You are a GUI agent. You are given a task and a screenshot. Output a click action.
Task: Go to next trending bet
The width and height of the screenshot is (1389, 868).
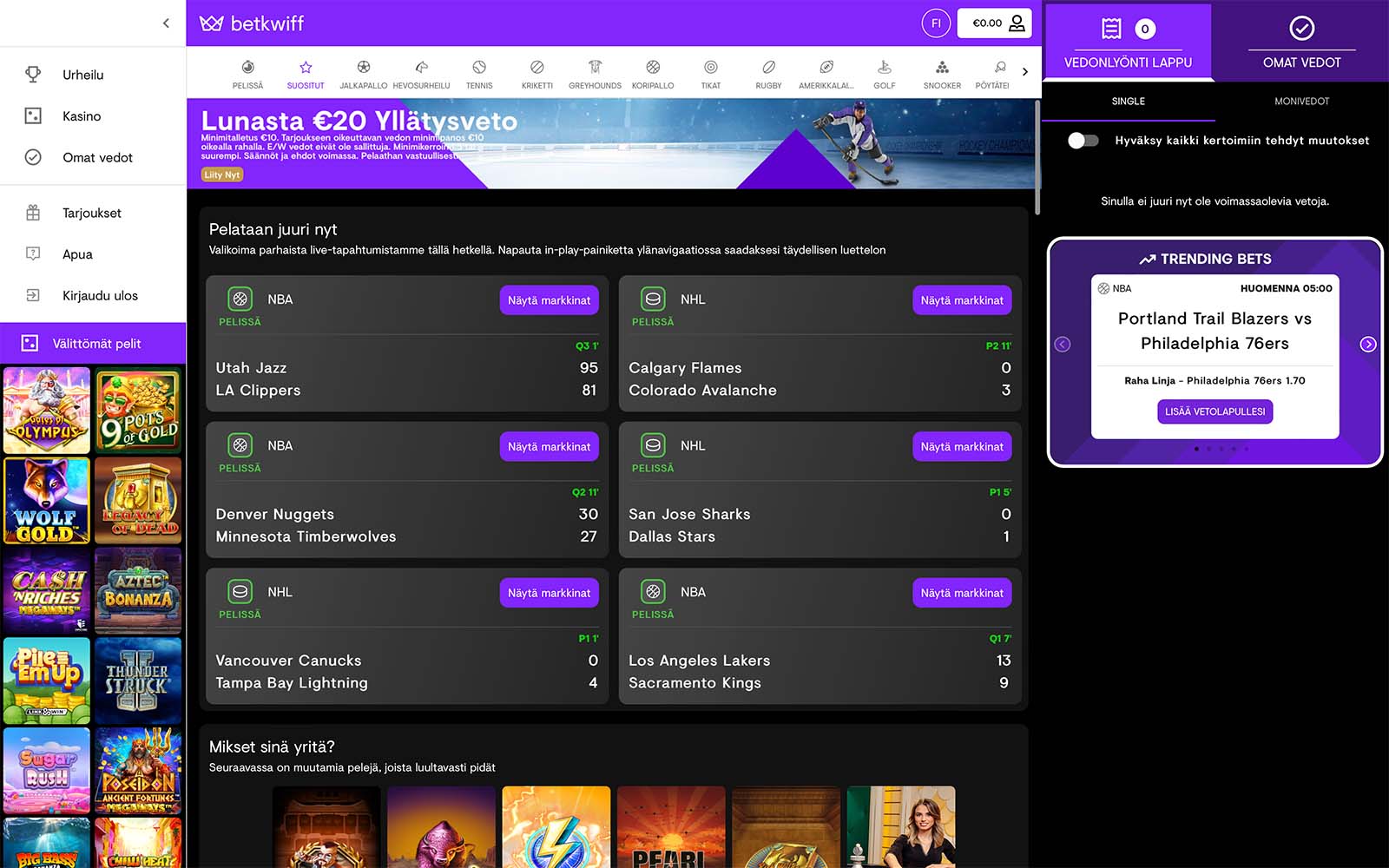(x=1368, y=345)
